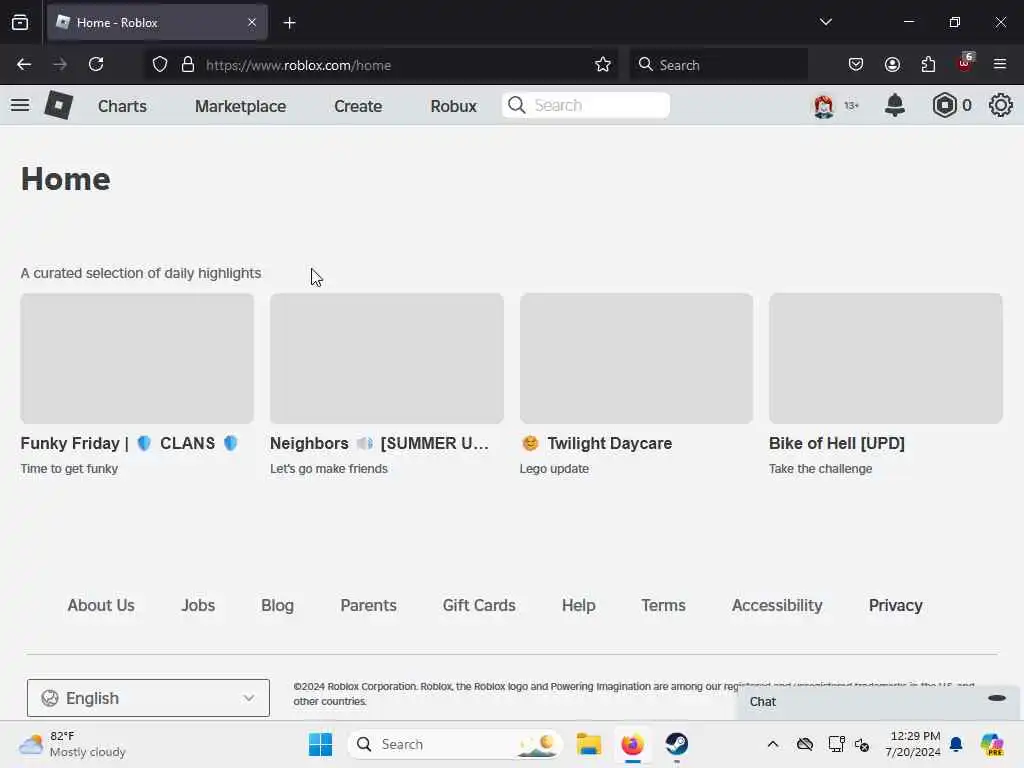
Task: Click the Roblox search magnifier icon
Action: click(517, 105)
